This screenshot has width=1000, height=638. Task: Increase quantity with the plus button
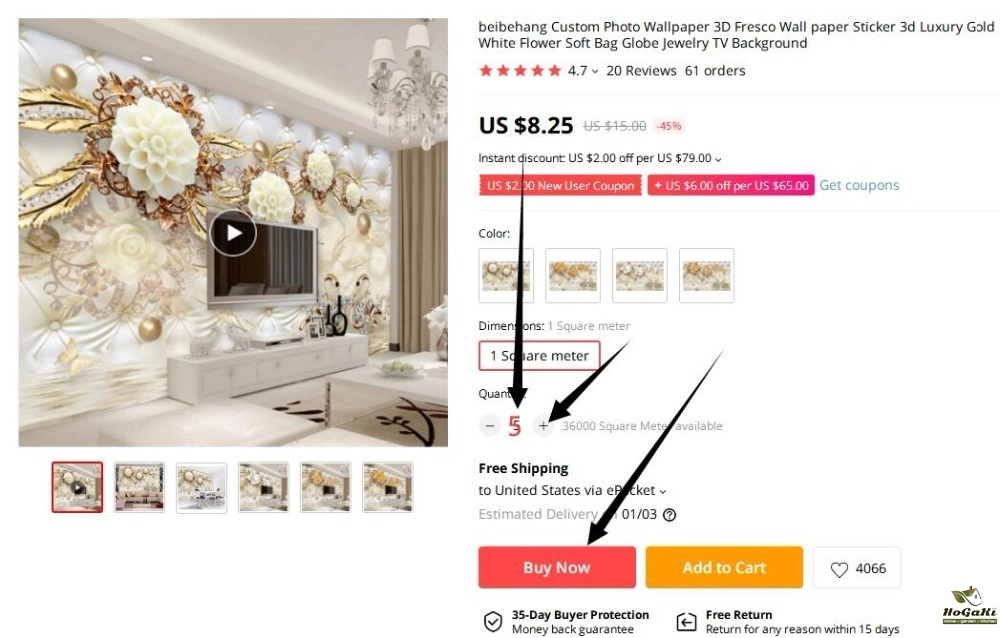click(x=543, y=426)
